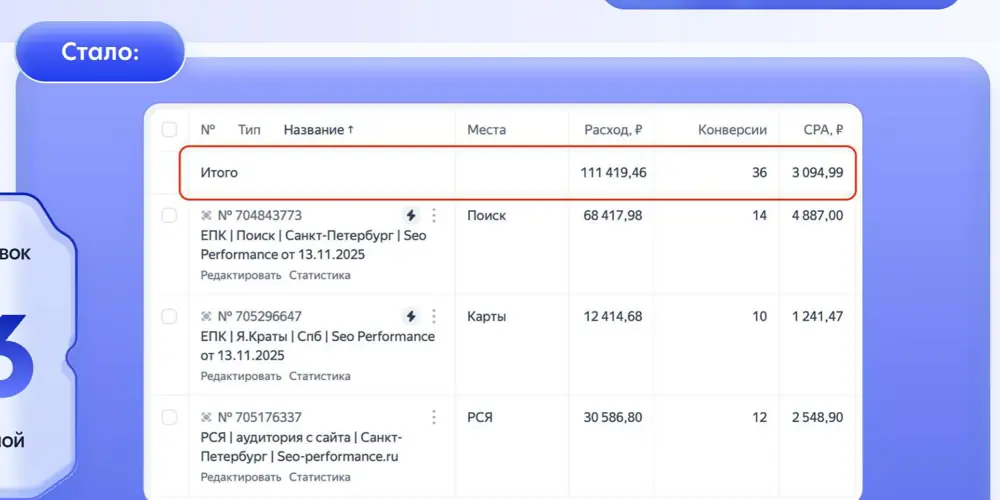The width and height of the screenshot is (1000, 500).
Task: Click spend value 68 417,98
Action: tap(613, 216)
